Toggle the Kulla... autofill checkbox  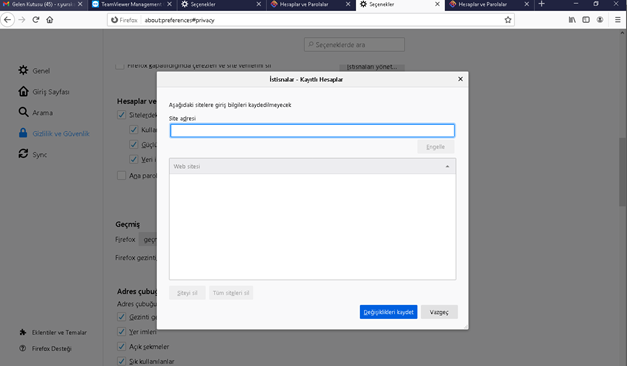coord(134,130)
